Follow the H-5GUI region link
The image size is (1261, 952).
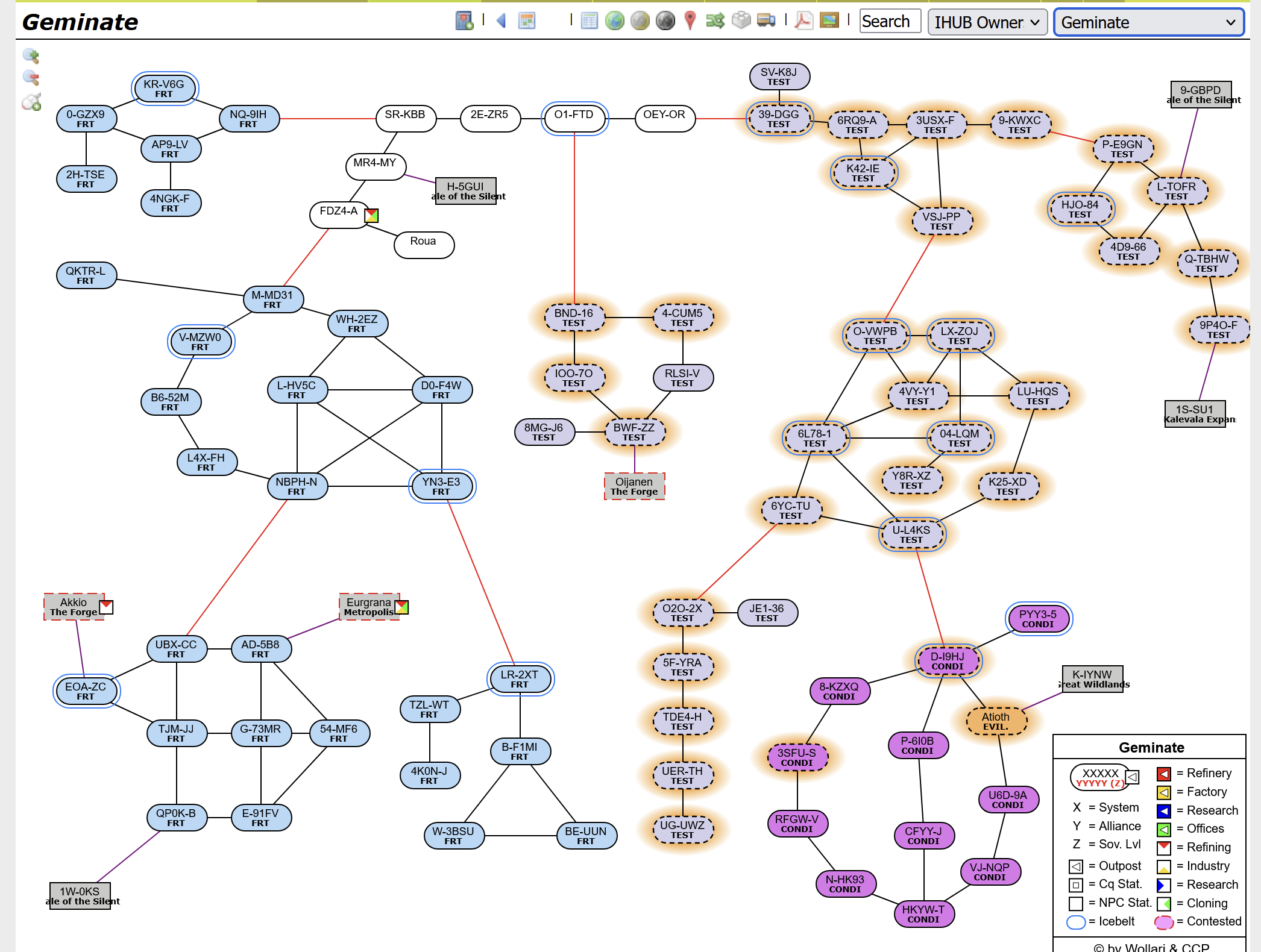(466, 191)
